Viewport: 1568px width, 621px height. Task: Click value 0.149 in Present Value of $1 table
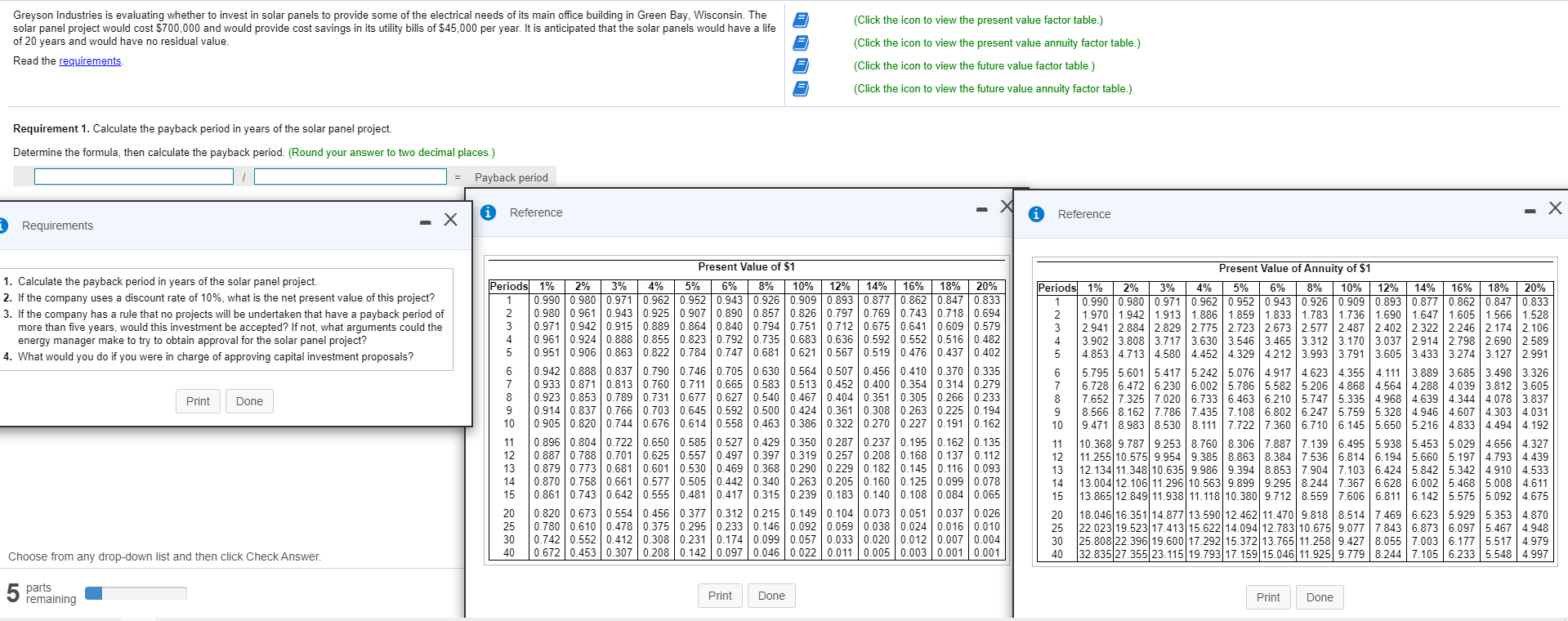point(803,513)
